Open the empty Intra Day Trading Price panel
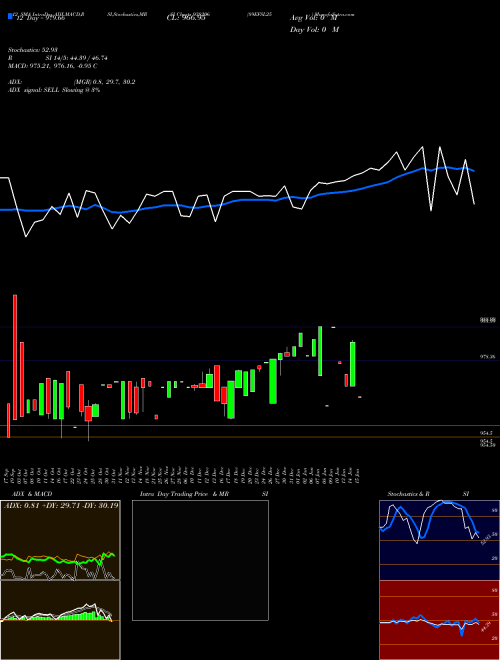Image resolution: width=500 pixels, height=660 pixels. click(200, 560)
